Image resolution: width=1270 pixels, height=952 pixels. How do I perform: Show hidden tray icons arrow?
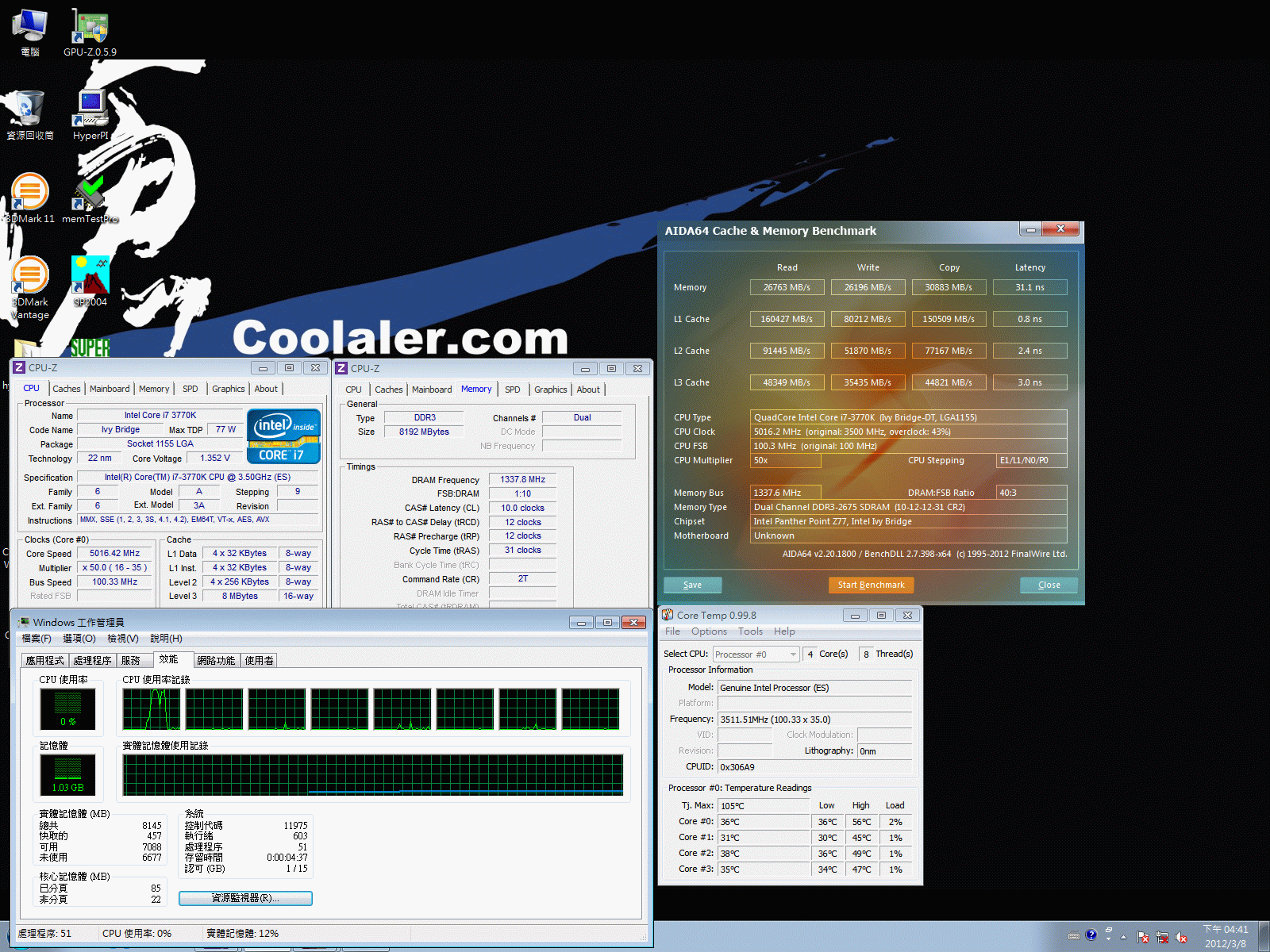pos(1123,937)
